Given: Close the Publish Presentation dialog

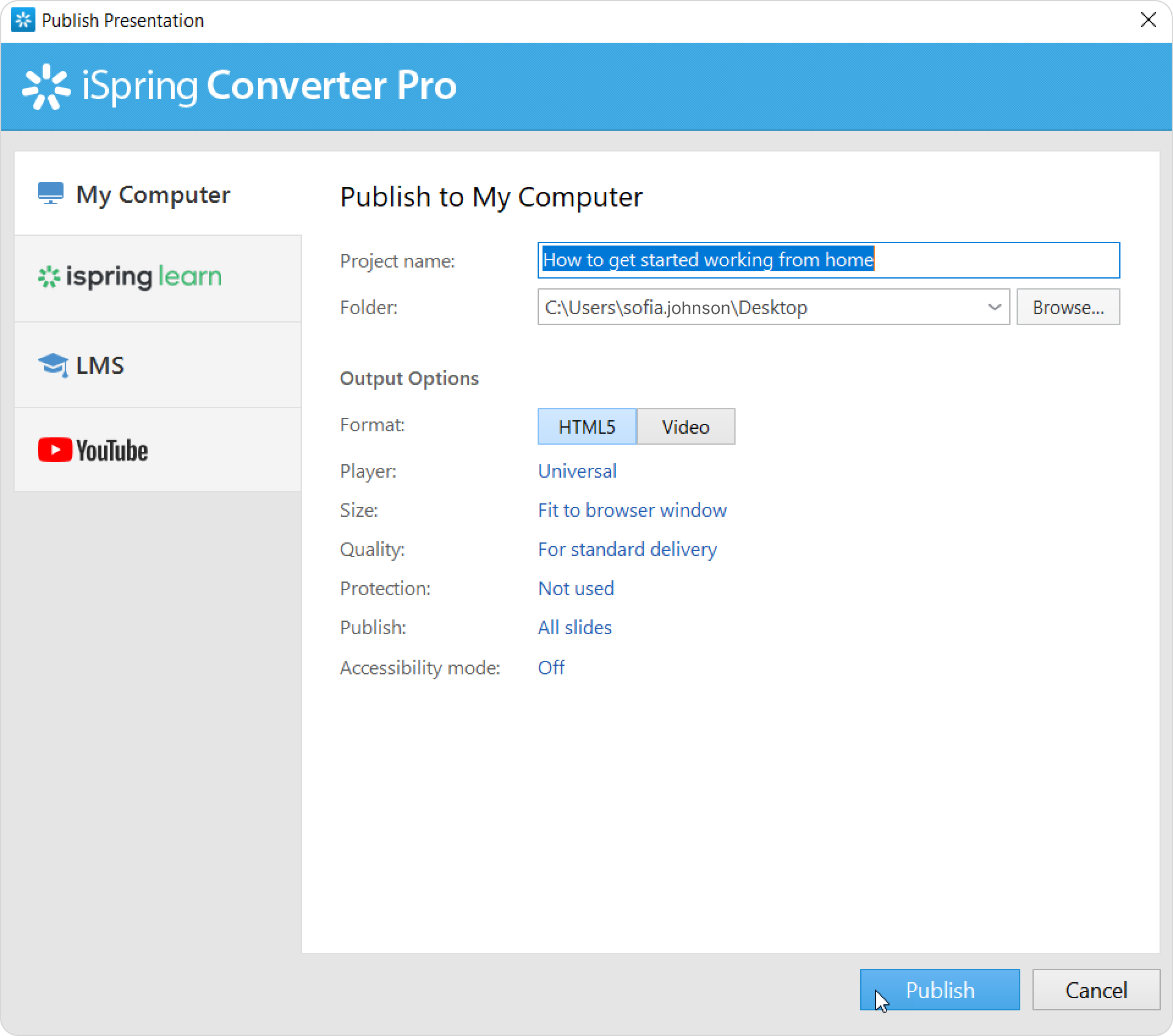Looking at the screenshot, I should tap(1149, 20).
